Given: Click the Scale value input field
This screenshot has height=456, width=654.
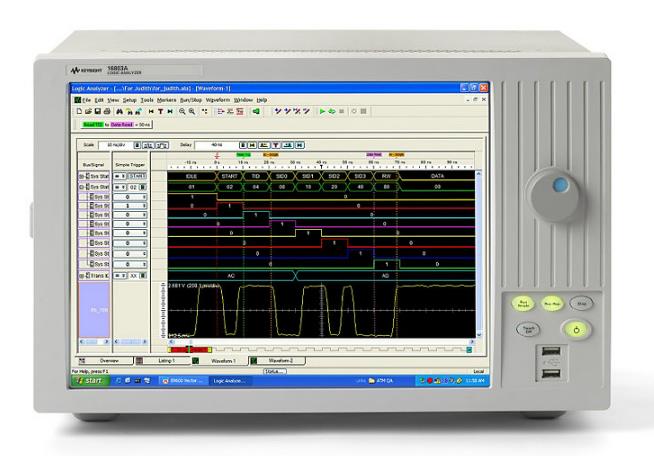Looking at the screenshot, I should [x=112, y=145].
